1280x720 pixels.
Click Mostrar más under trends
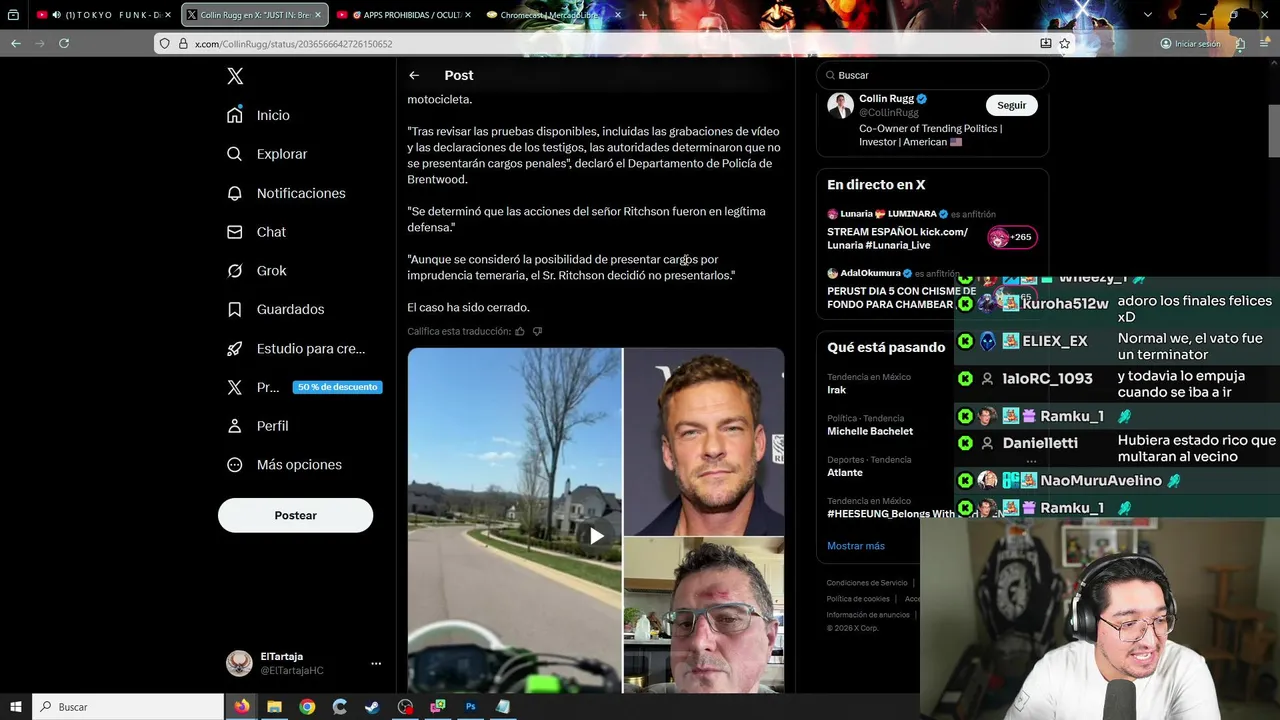point(856,546)
